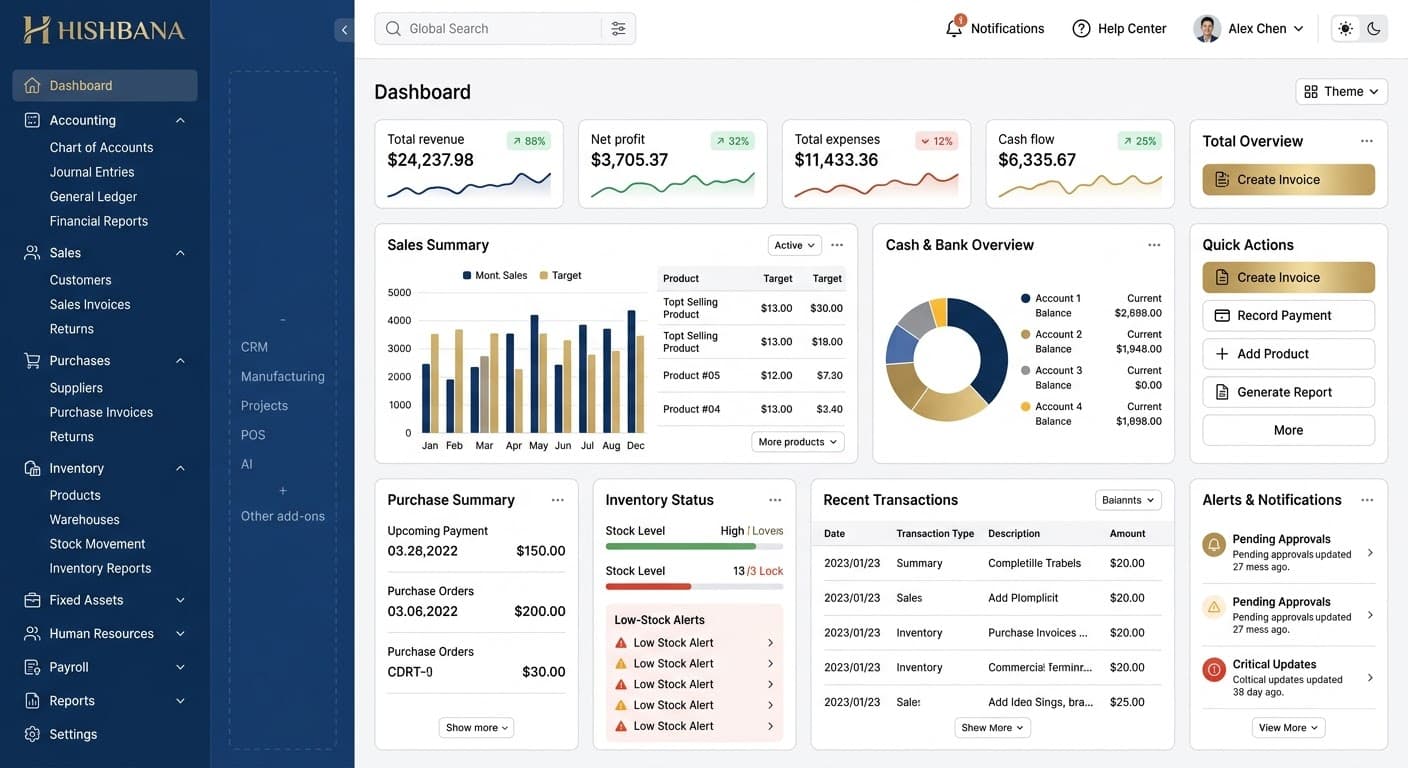
Task: Click the Fixed Assets icon
Action: (32, 601)
